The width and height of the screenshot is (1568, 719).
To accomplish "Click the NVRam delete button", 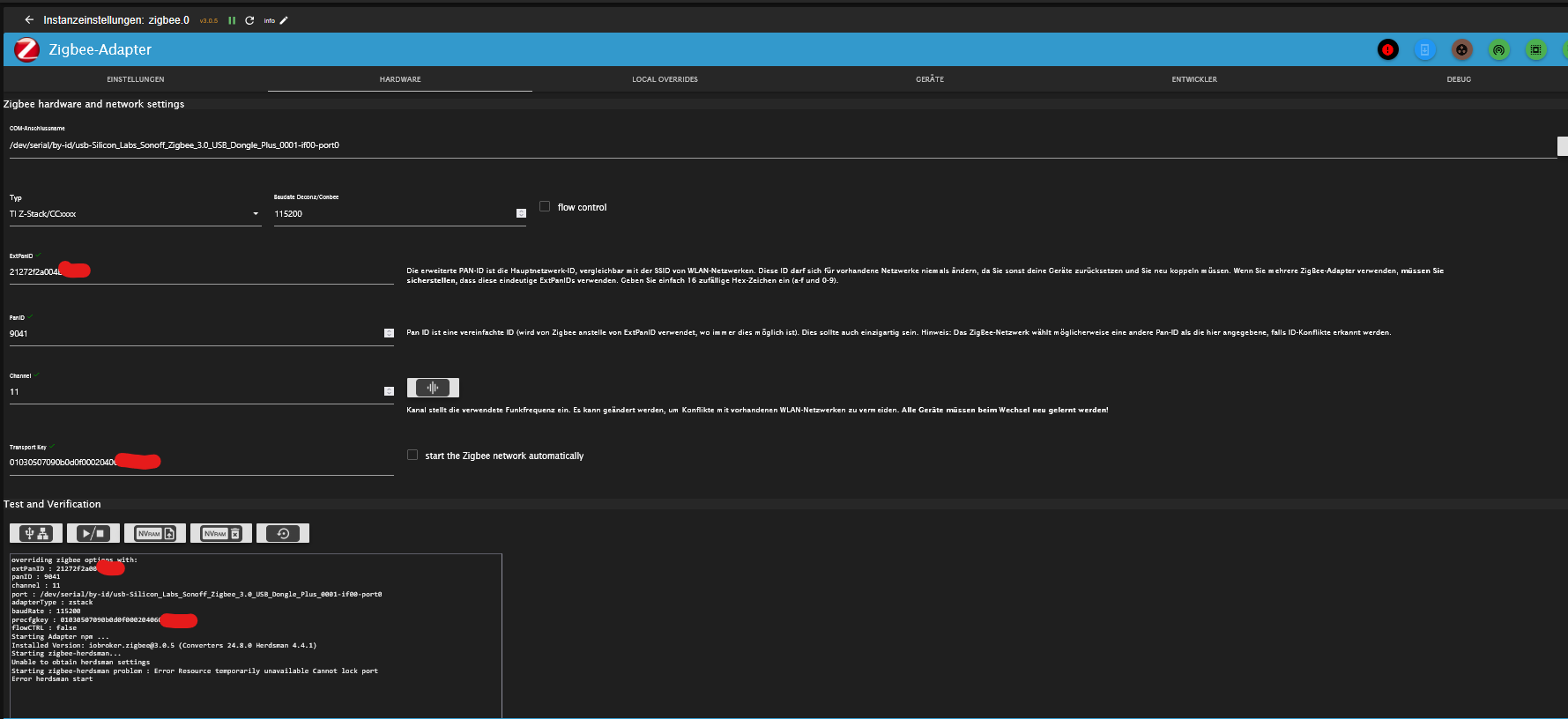I will [221, 533].
